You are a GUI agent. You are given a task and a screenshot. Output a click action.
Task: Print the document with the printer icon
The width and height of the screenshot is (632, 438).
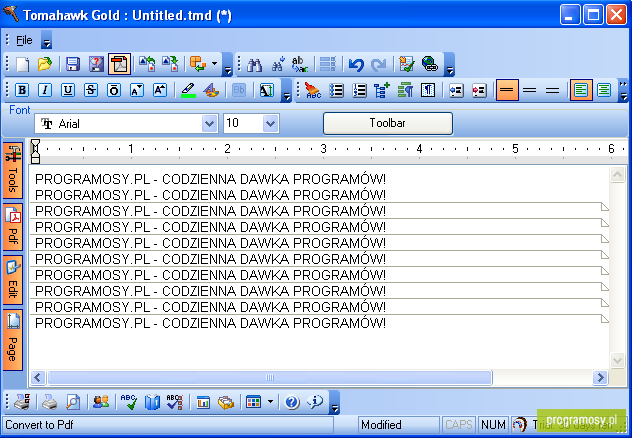(50, 402)
